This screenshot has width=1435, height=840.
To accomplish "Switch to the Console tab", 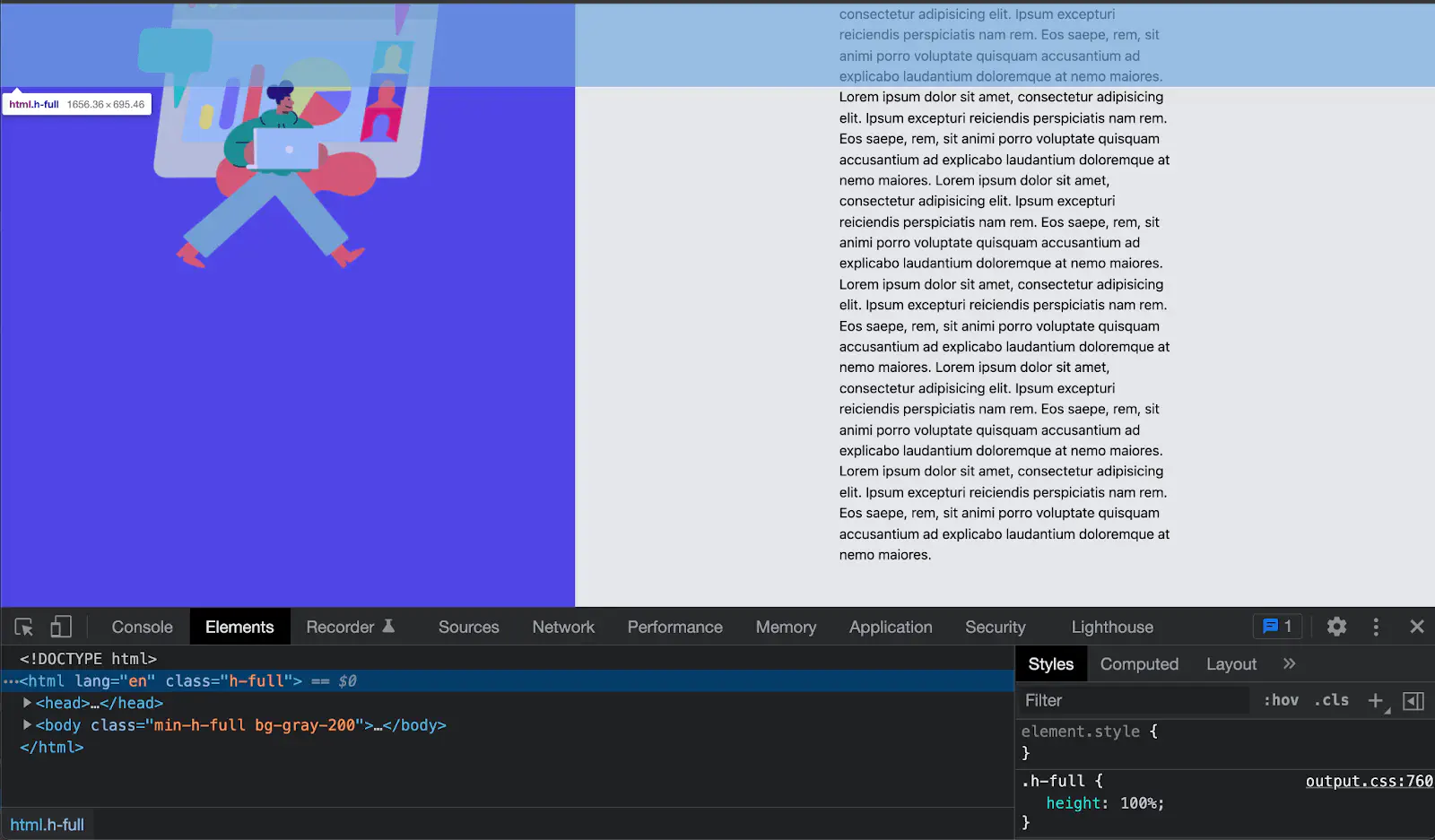I will [142, 627].
